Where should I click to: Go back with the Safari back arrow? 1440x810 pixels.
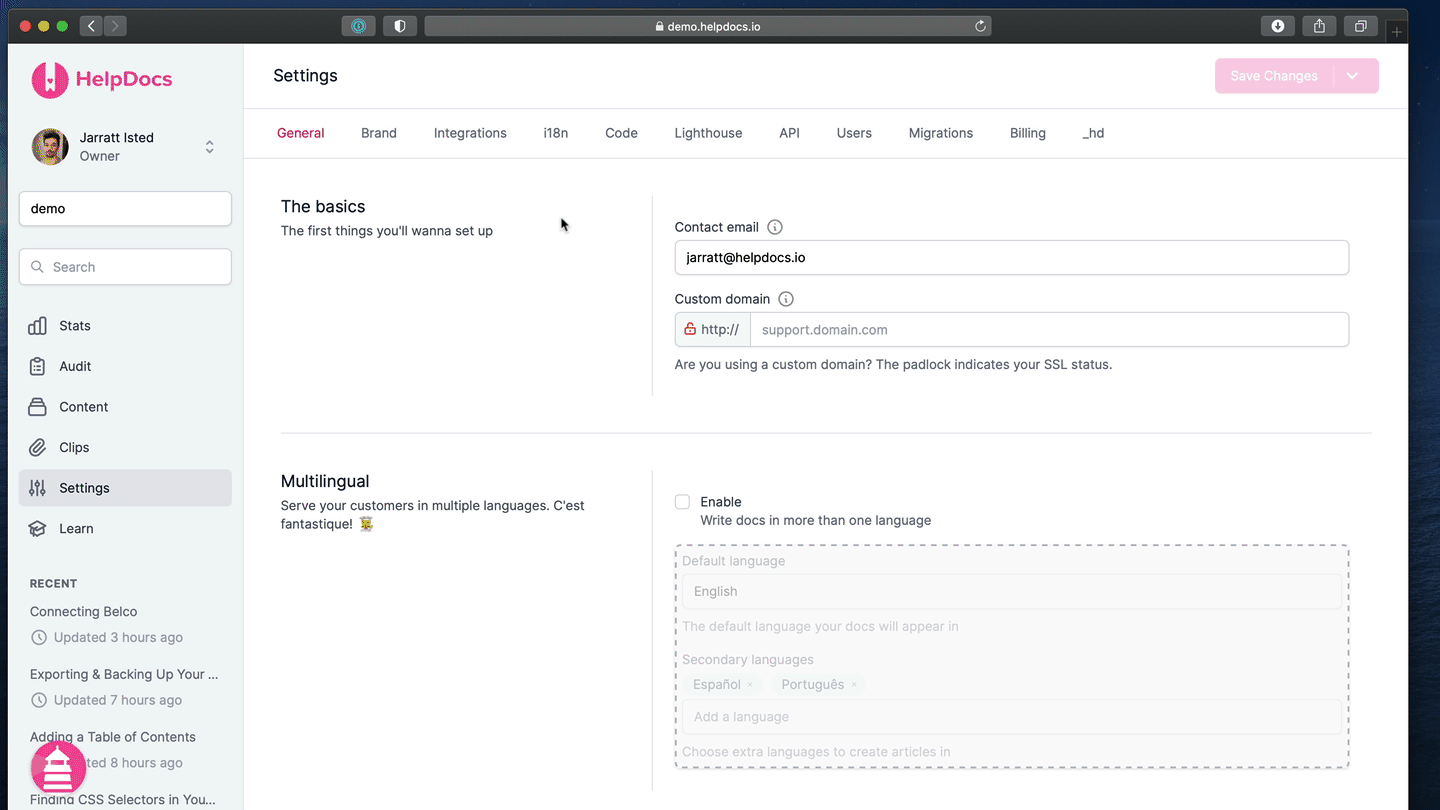click(x=91, y=26)
